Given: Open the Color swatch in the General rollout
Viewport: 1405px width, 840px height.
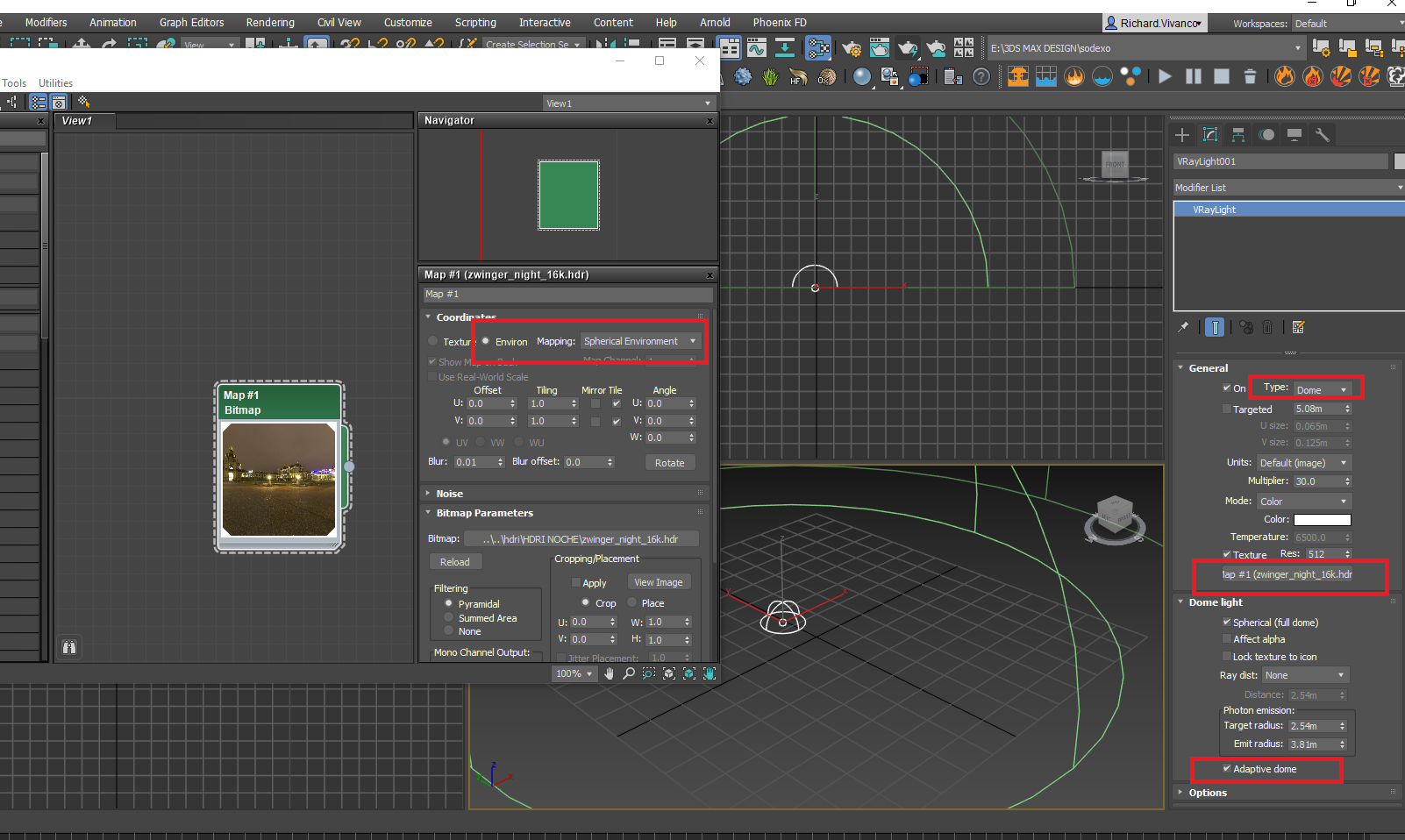Looking at the screenshot, I should (x=1321, y=519).
